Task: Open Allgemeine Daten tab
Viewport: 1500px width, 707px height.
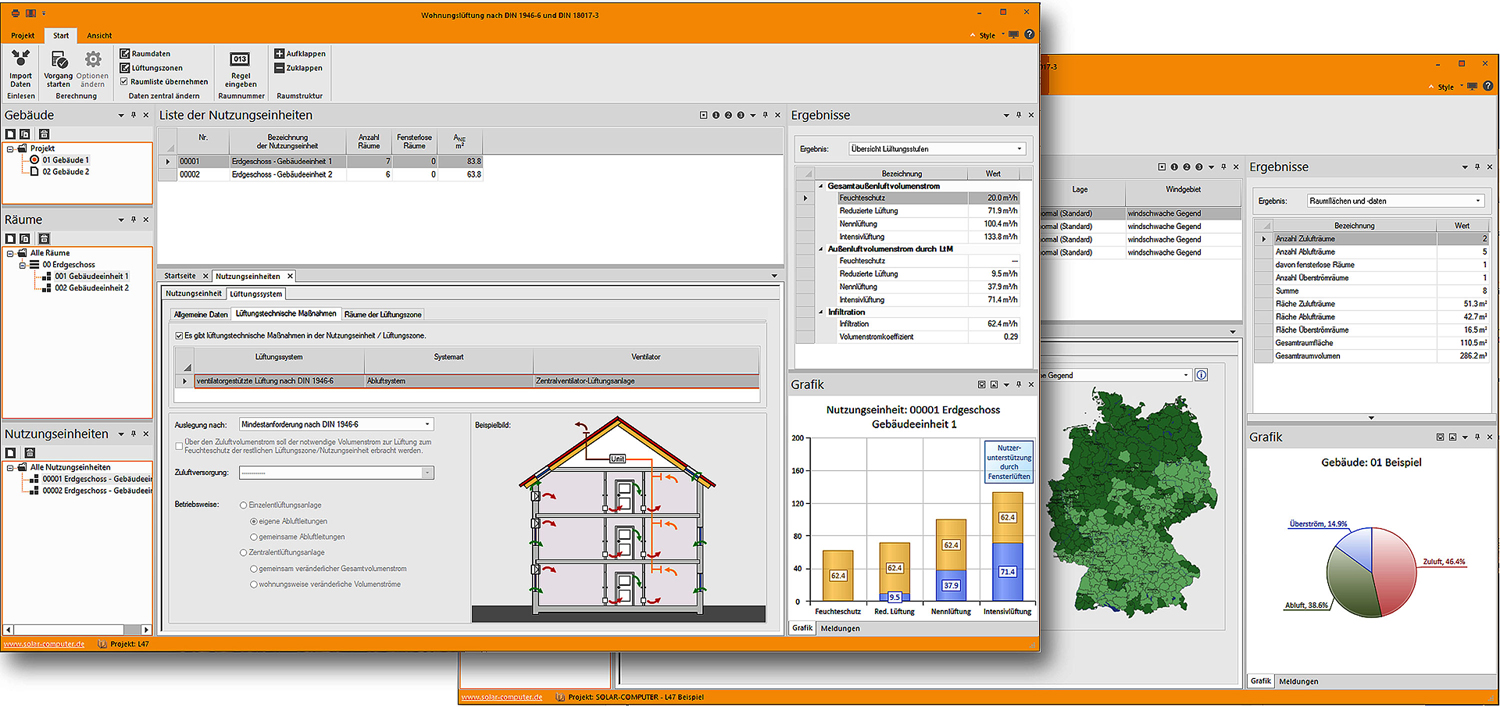Action: click(201, 314)
